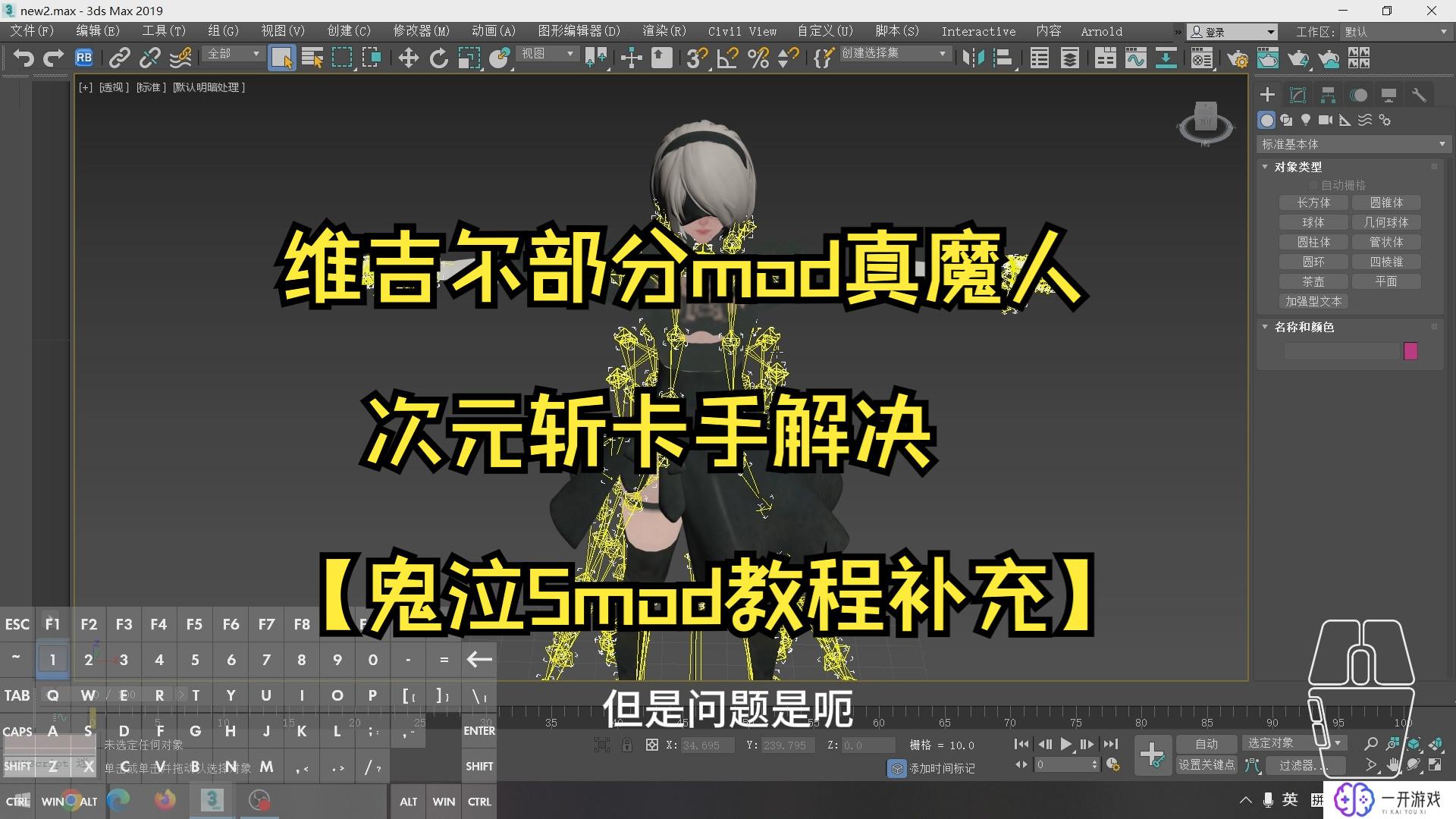Click the 平面 plane button
The image size is (1456, 819).
tap(1386, 281)
